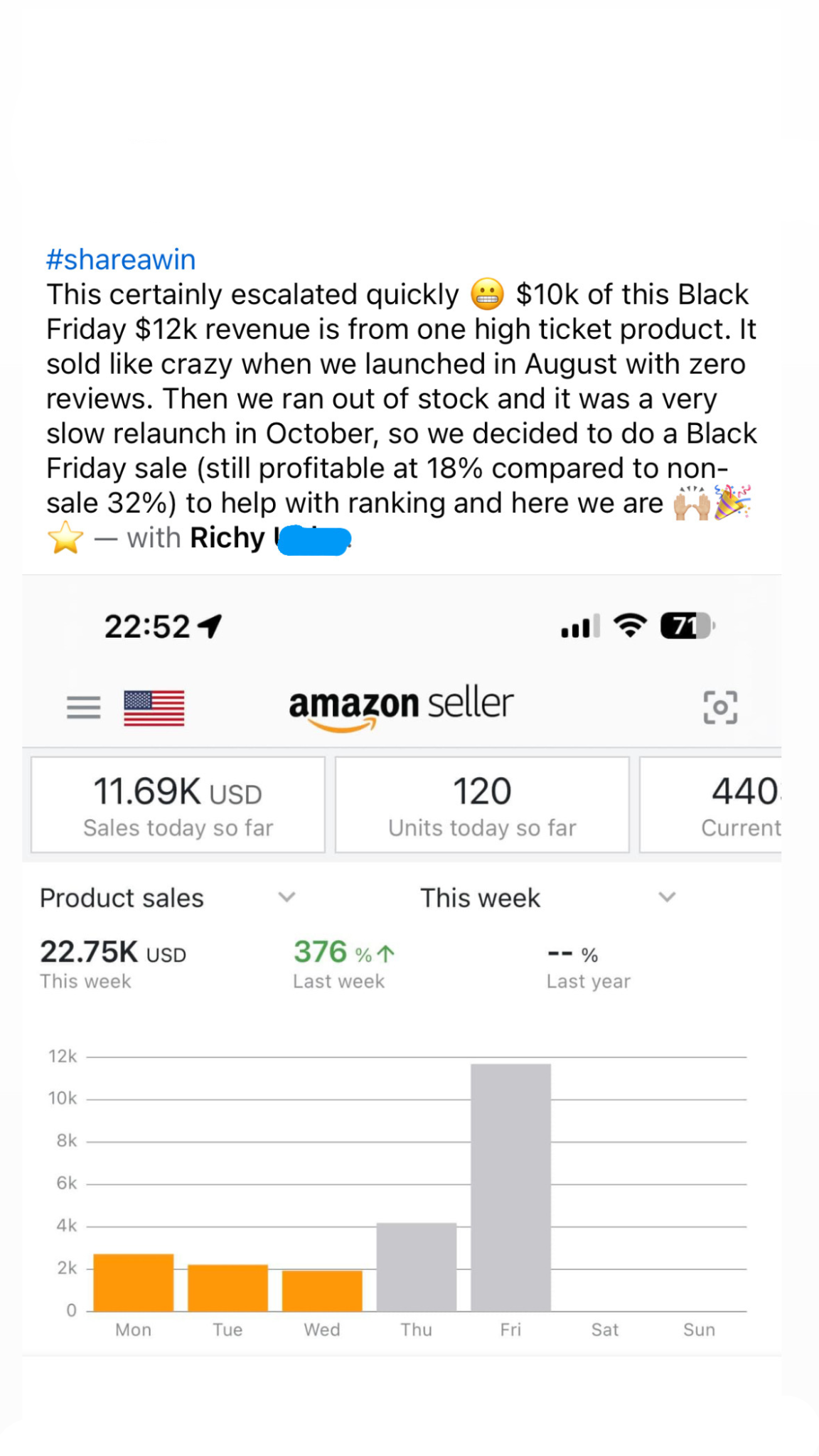Open the hamburger menu icon
The image size is (819, 1456).
83,707
